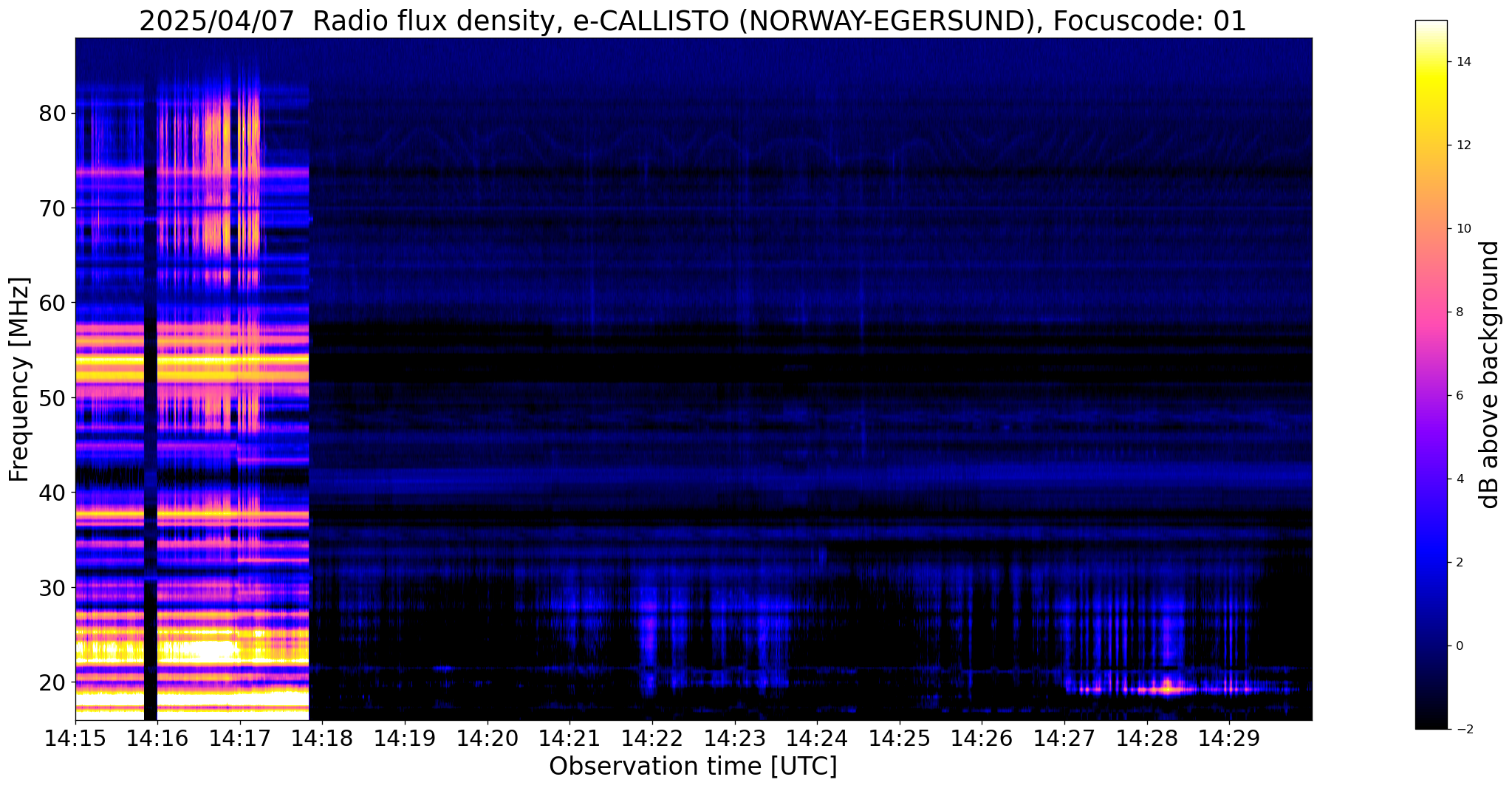Click the colorbar tick label 10
1512x788 pixels.
(x=1463, y=229)
